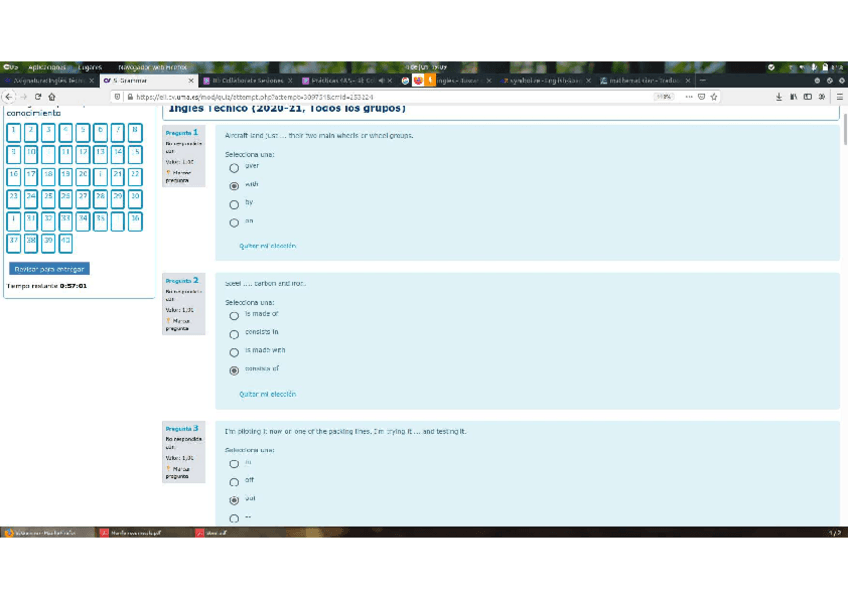Choose 'is made with' for question 2
This screenshot has width=848, height=599.
pyautogui.click(x=234, y=352)
